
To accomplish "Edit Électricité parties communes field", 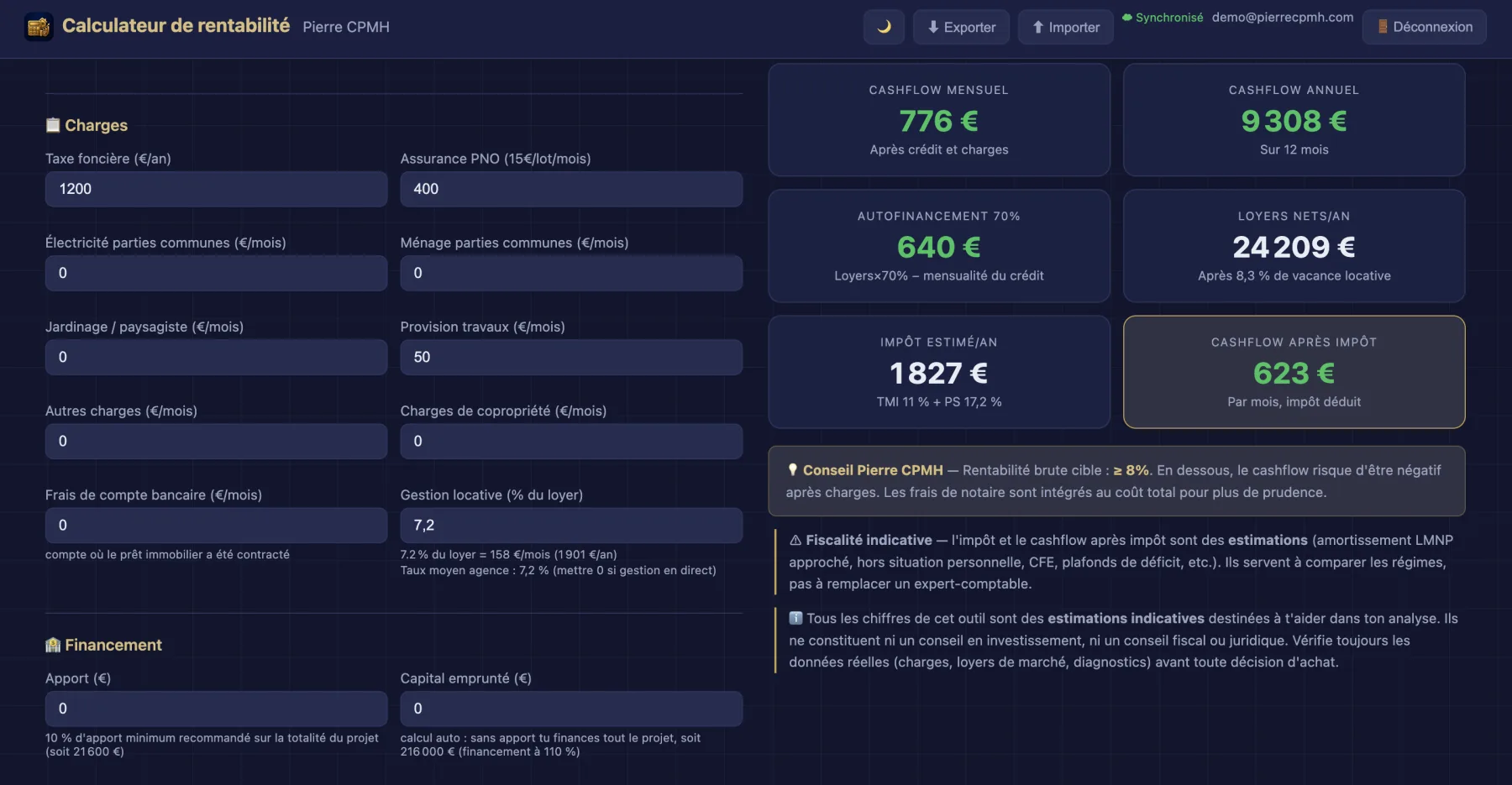I will coord(217,273).
